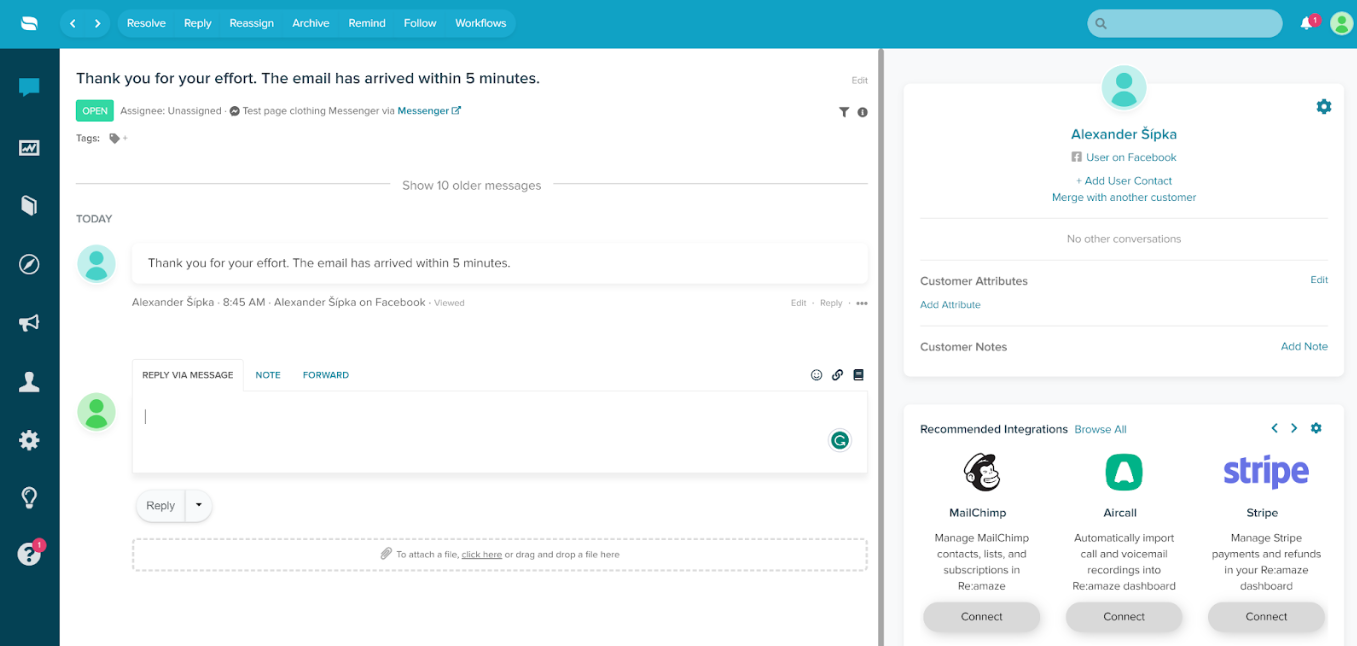Click Show 10 older messages
Viewport: 1357px width, 646px height.
(x=471, y=185)
